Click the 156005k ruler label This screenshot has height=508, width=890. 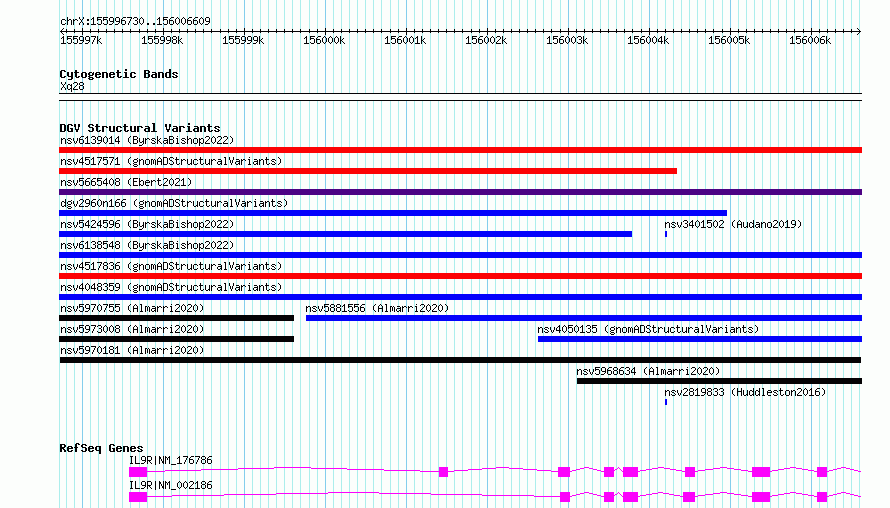click(x=729, y=40)
